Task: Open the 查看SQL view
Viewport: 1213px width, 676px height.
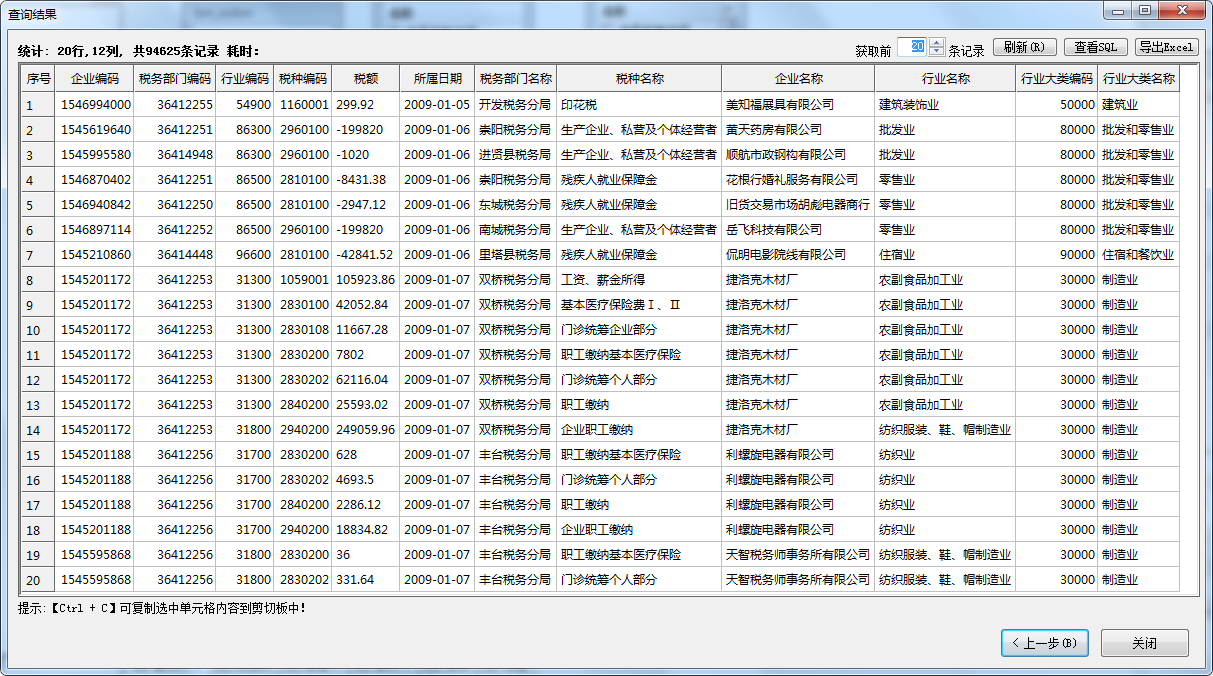Action: pyautogui.click(x=1096, y=47)
